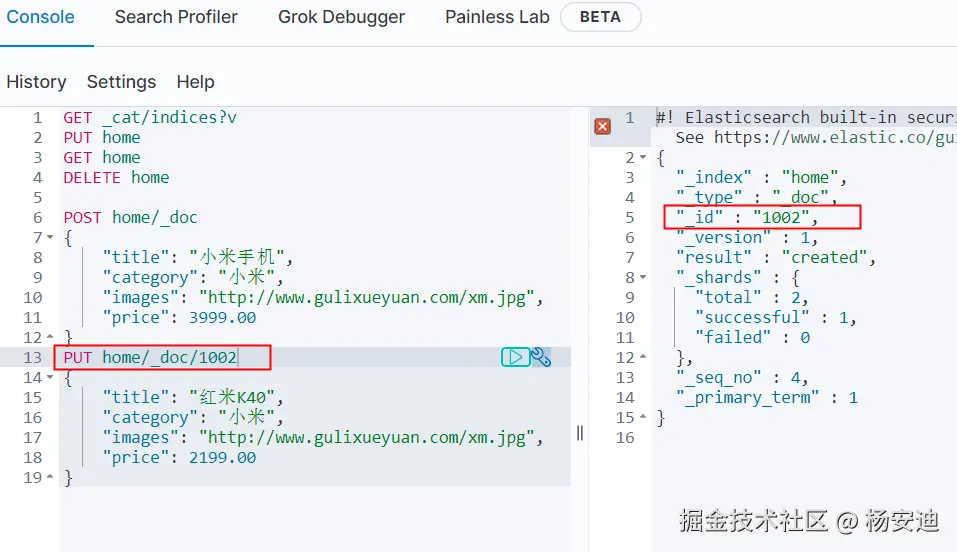
Task: Open the Search Profiler tab
Action: click(176, 17)
